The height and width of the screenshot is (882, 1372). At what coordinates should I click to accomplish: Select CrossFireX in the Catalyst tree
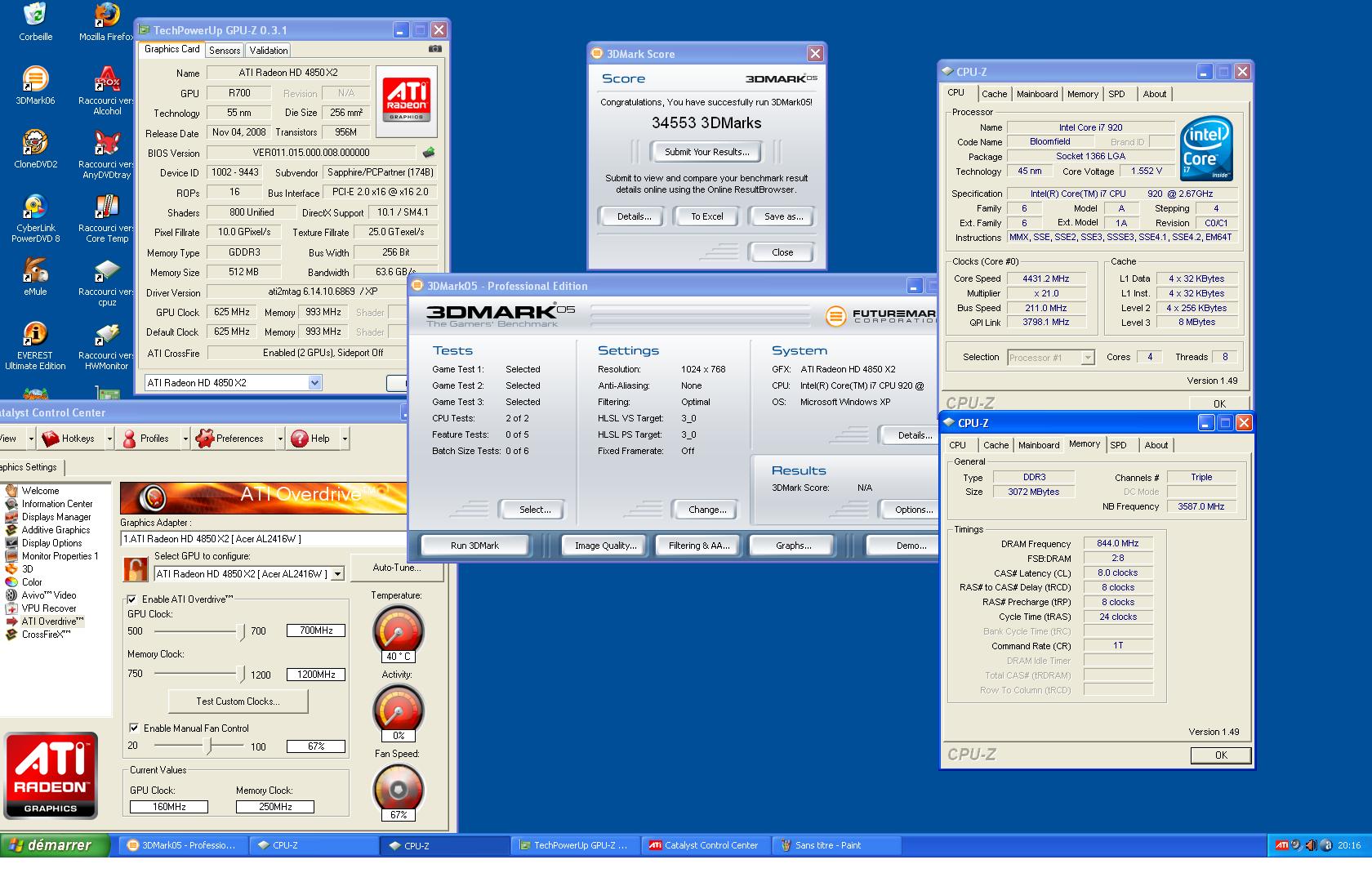[46, 635]
